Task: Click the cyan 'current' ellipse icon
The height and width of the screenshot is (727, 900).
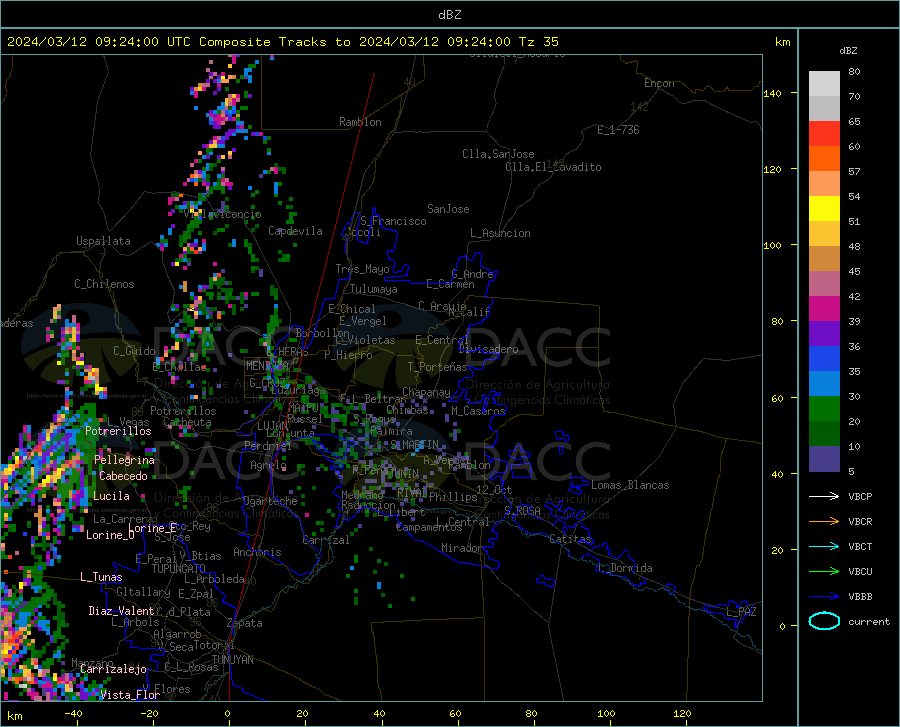Action: click(x=824, y=621)
